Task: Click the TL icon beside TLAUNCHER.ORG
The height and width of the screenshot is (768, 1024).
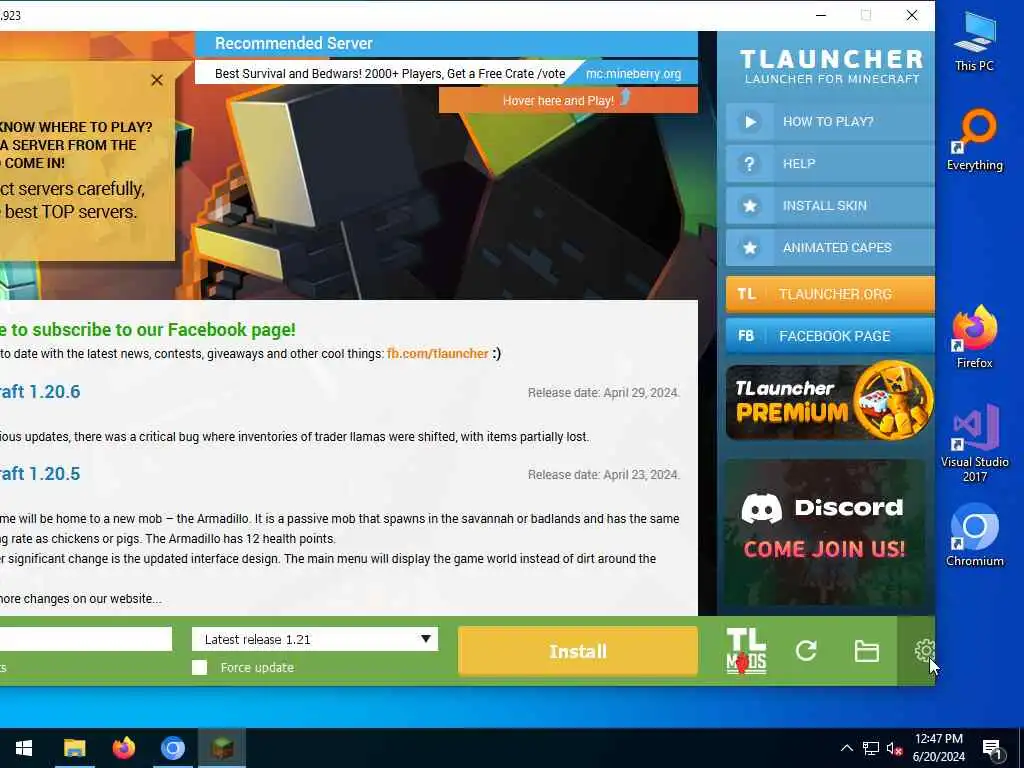Action: [746, 294]
